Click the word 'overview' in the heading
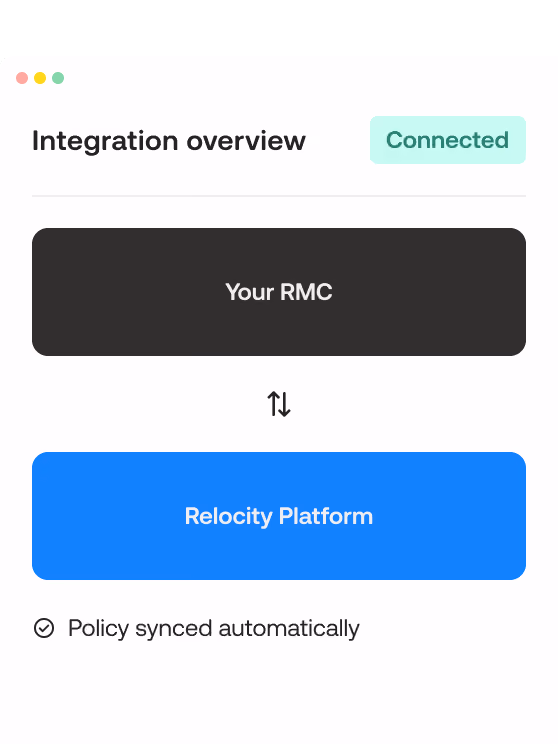This screenshot has height=744, width=558. coord(246,141)
